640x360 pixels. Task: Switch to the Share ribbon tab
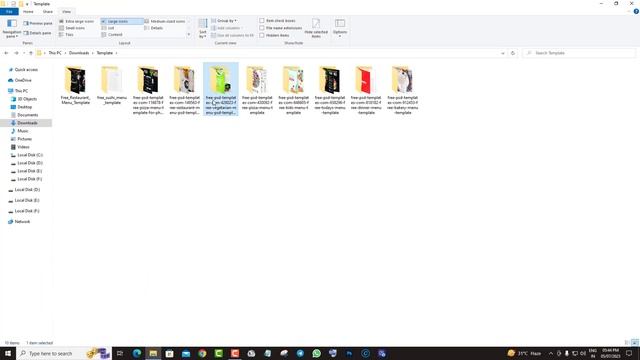(x=48, y=11)
